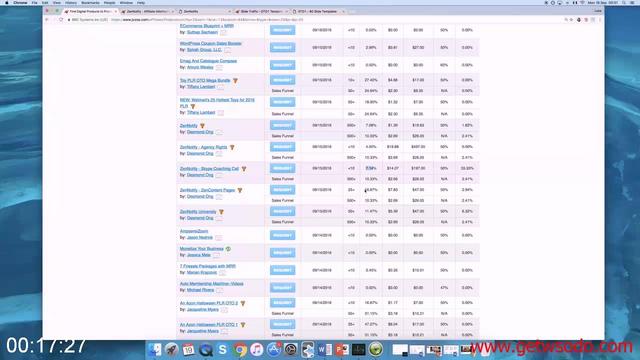Click message icon next to Marian Krajcovic
The width and height of the screenshot is (640, 360).
[222, 273]
